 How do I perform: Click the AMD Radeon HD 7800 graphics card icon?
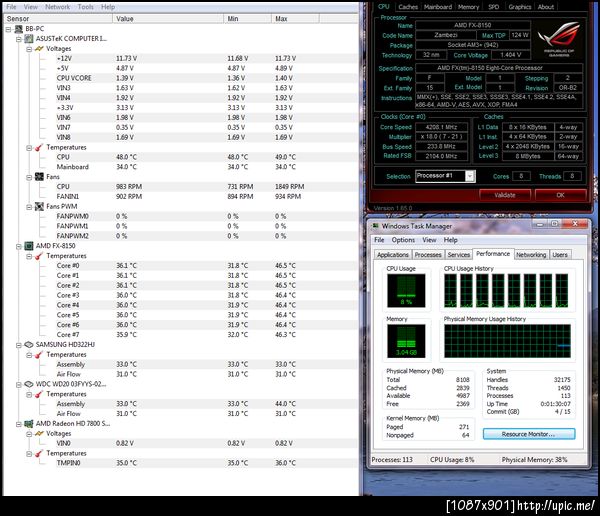click(x=29, y=424)
